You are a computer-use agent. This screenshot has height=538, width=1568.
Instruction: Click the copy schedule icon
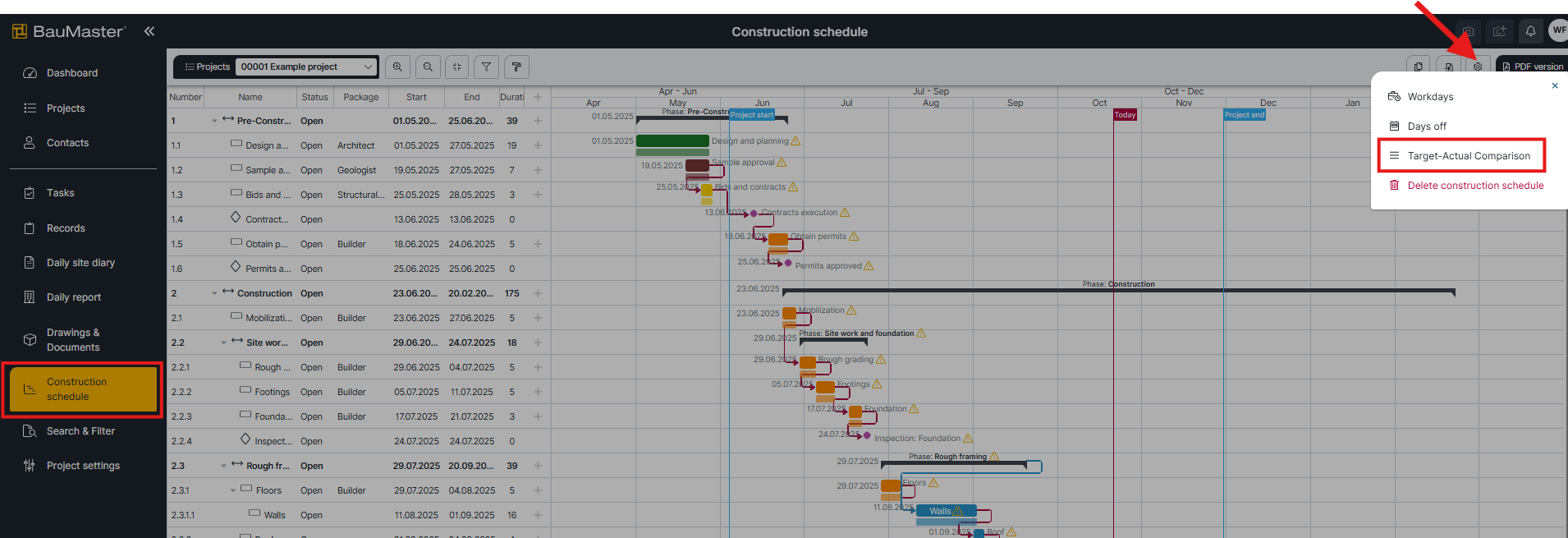(1419, 67)
